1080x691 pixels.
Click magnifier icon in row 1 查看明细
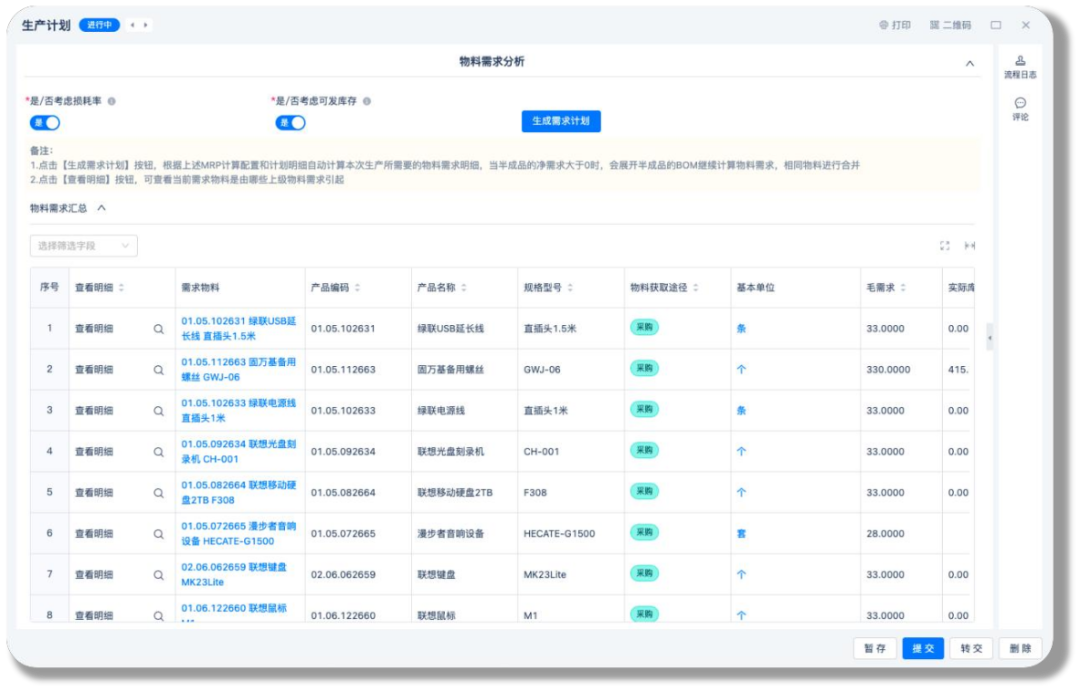(158, 329)
